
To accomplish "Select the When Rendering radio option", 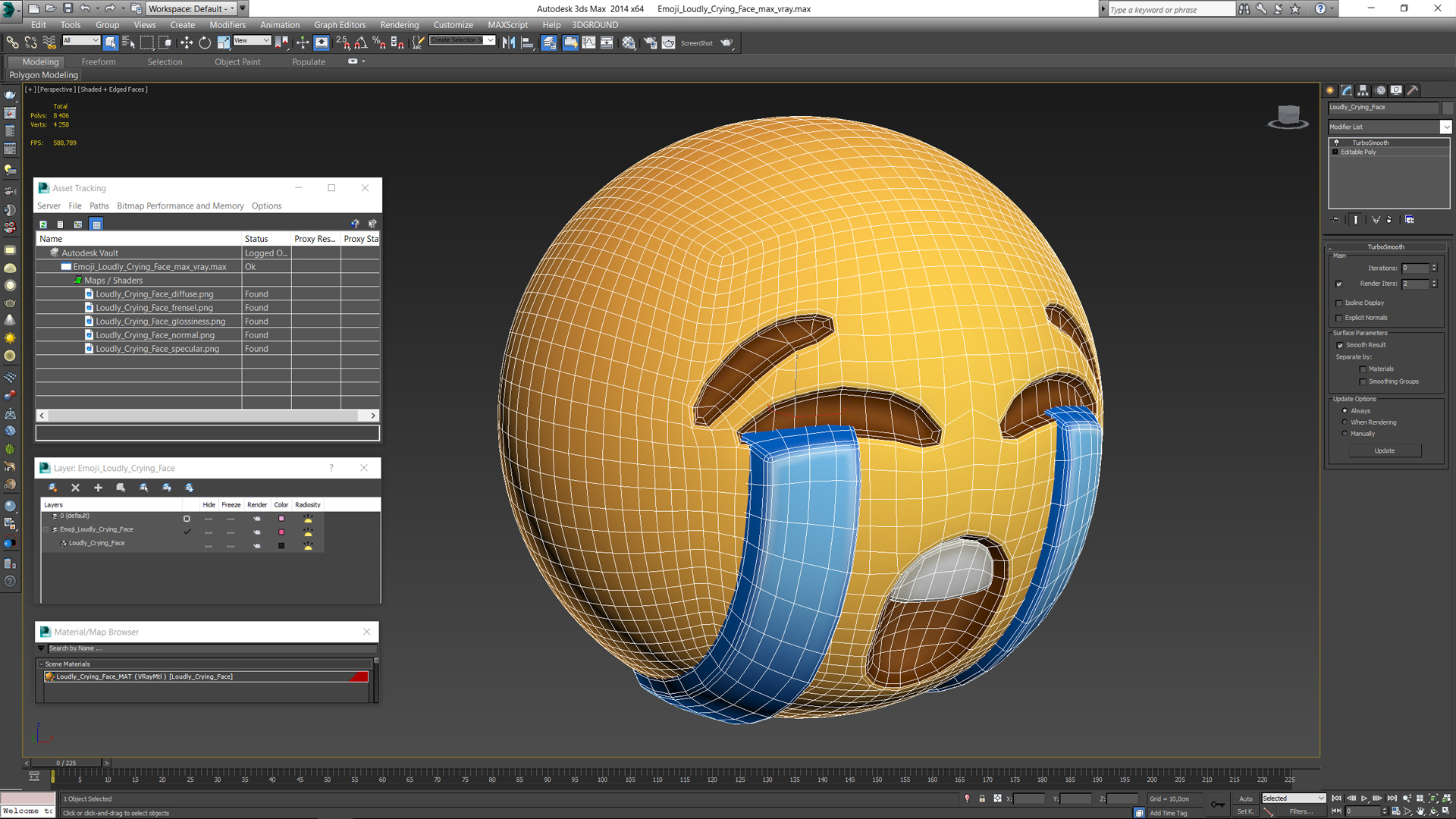I will pyautogui.click(x=1345, y=422).
